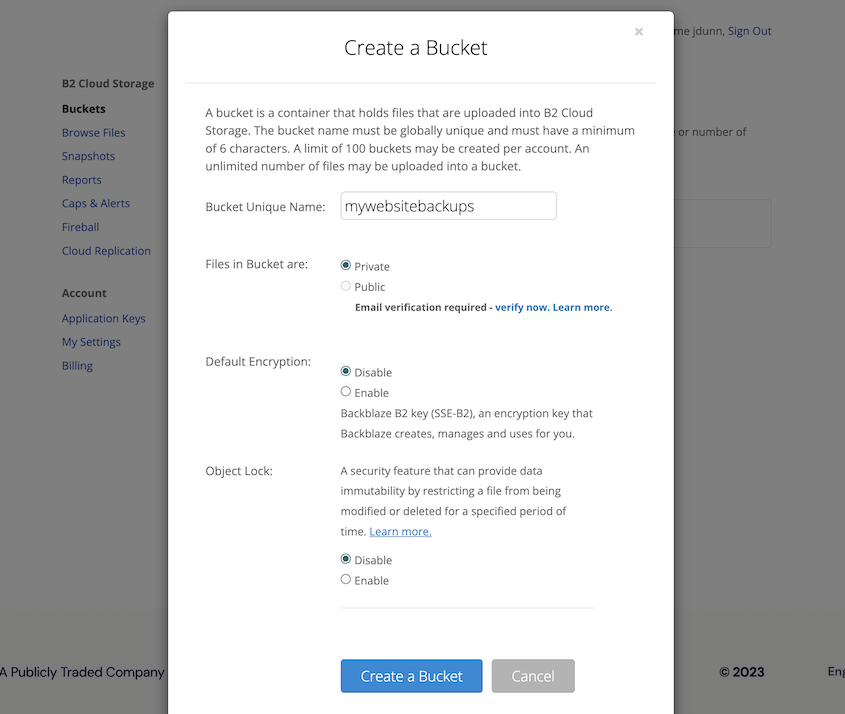Follow the verify now email link
This screenshot has width=845, height=714.
522,307
